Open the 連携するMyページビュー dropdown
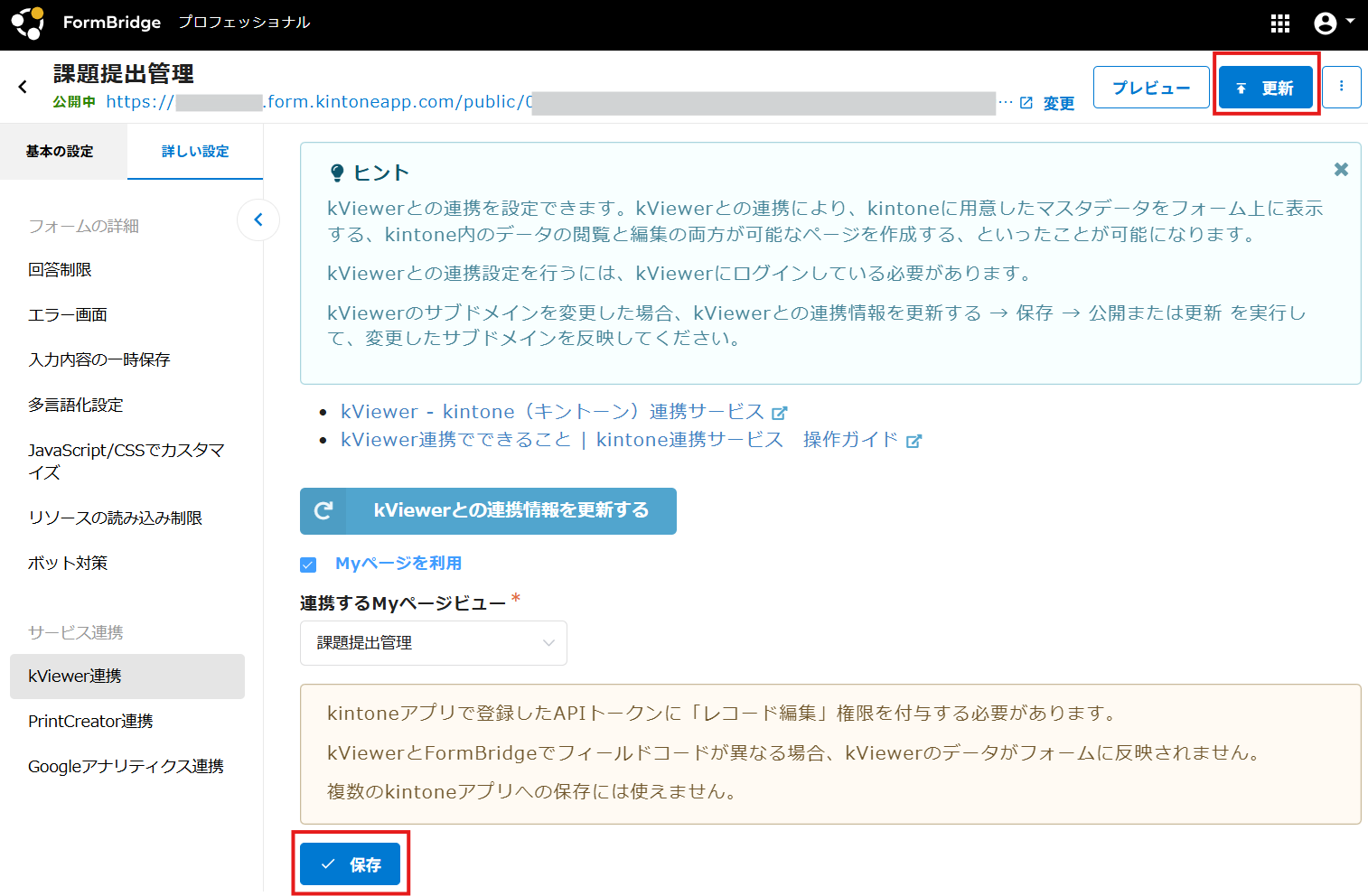 pyautogui.click(x=433, y=643)
